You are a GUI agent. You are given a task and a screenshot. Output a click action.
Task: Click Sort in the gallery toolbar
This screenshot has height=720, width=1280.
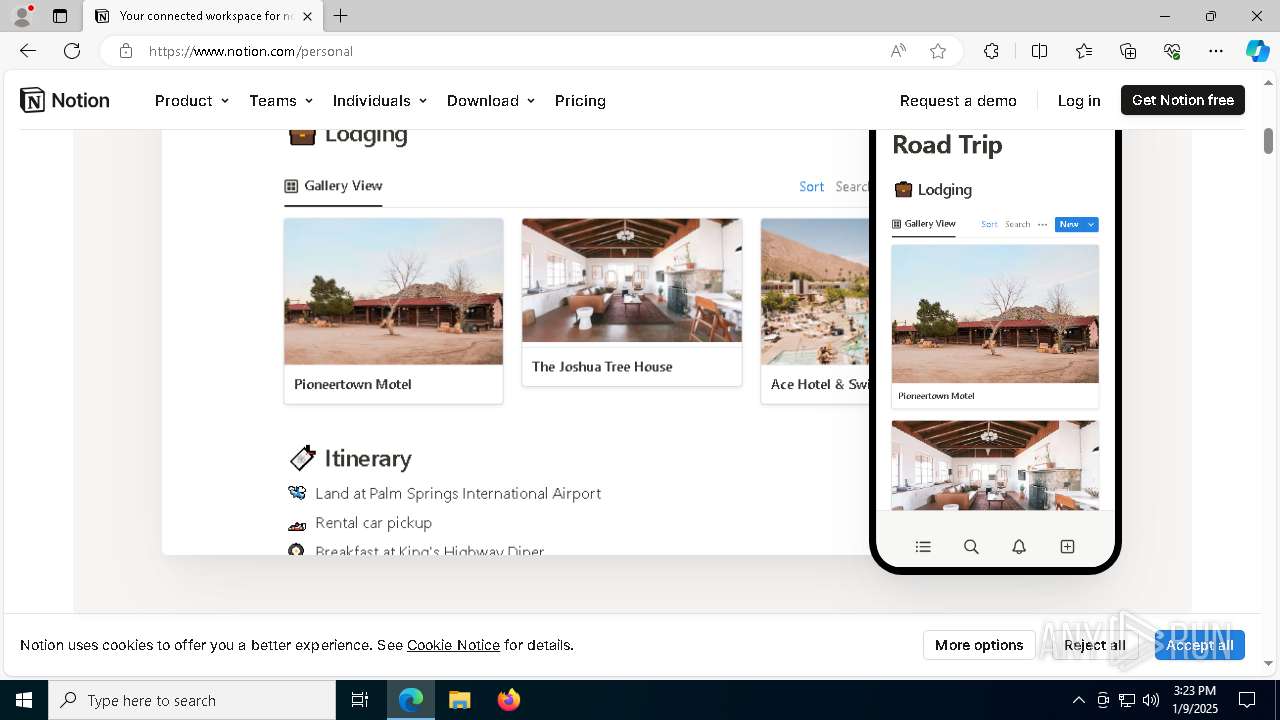click(x=811, y=187)
